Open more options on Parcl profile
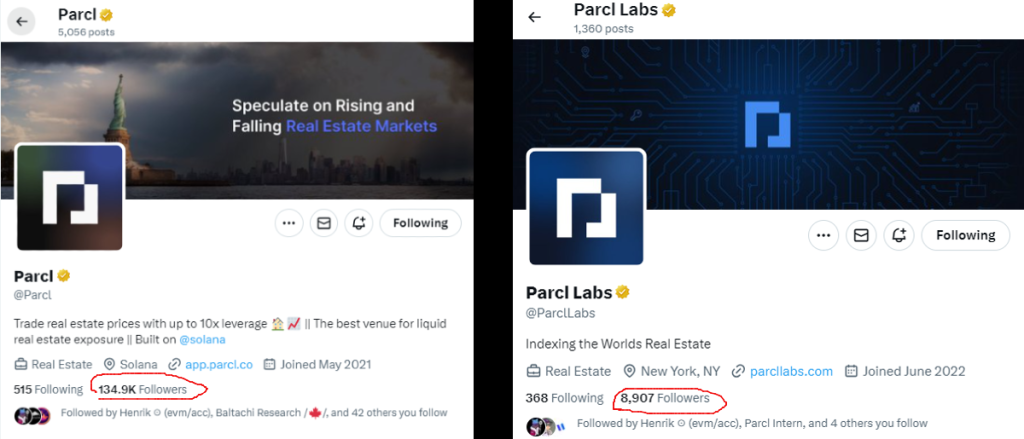The width and height of the screenshot is (1024, 439). pos(290,223)
